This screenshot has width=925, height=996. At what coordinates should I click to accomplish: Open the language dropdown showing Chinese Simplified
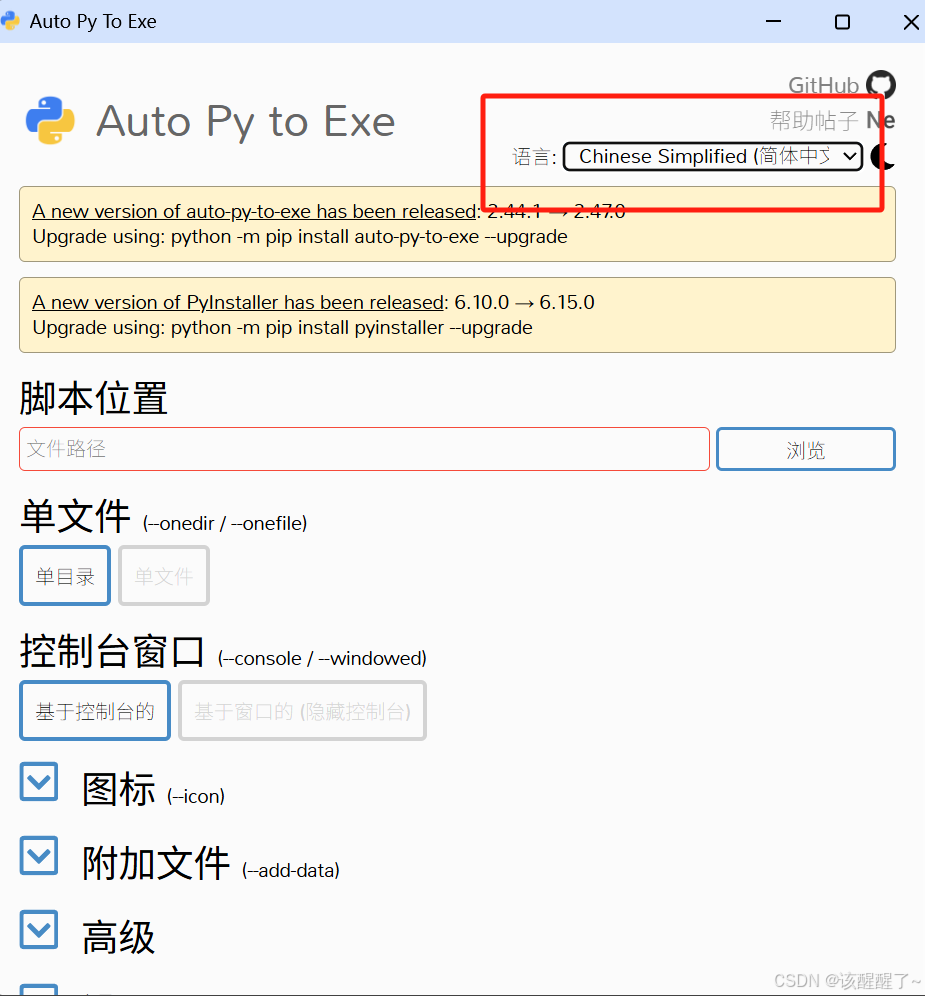click(x=713, y=156)
